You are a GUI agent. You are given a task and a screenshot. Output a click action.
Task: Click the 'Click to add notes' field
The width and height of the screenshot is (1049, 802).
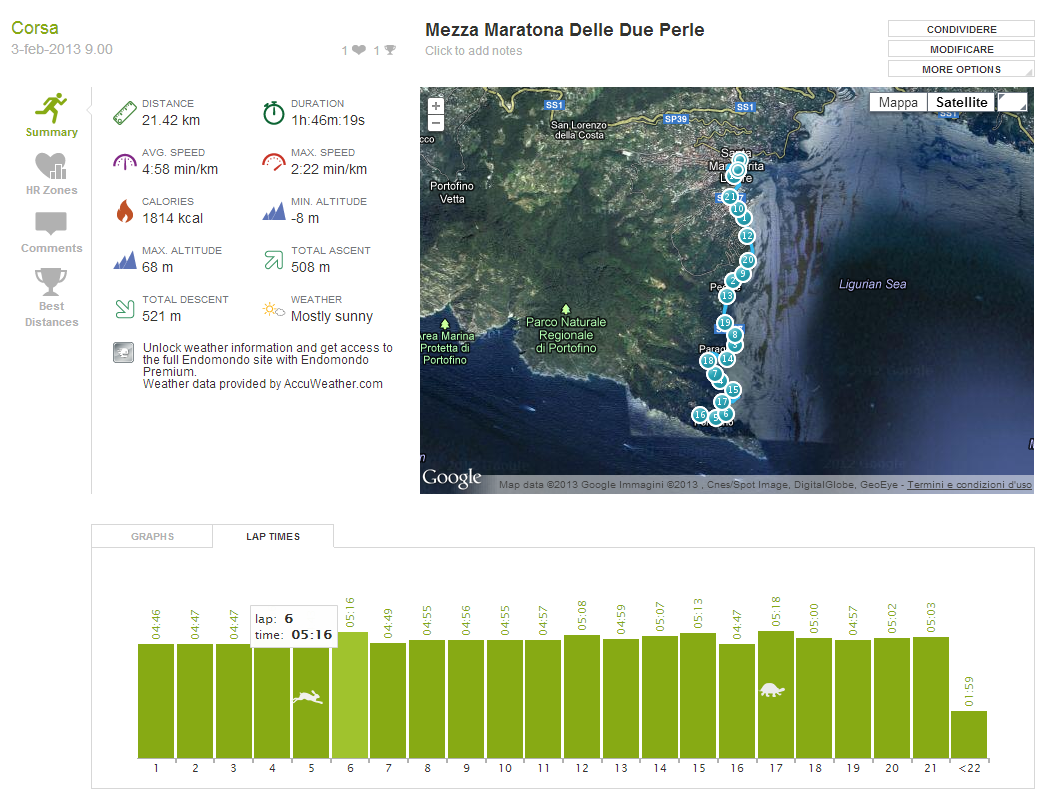[474, 51]
